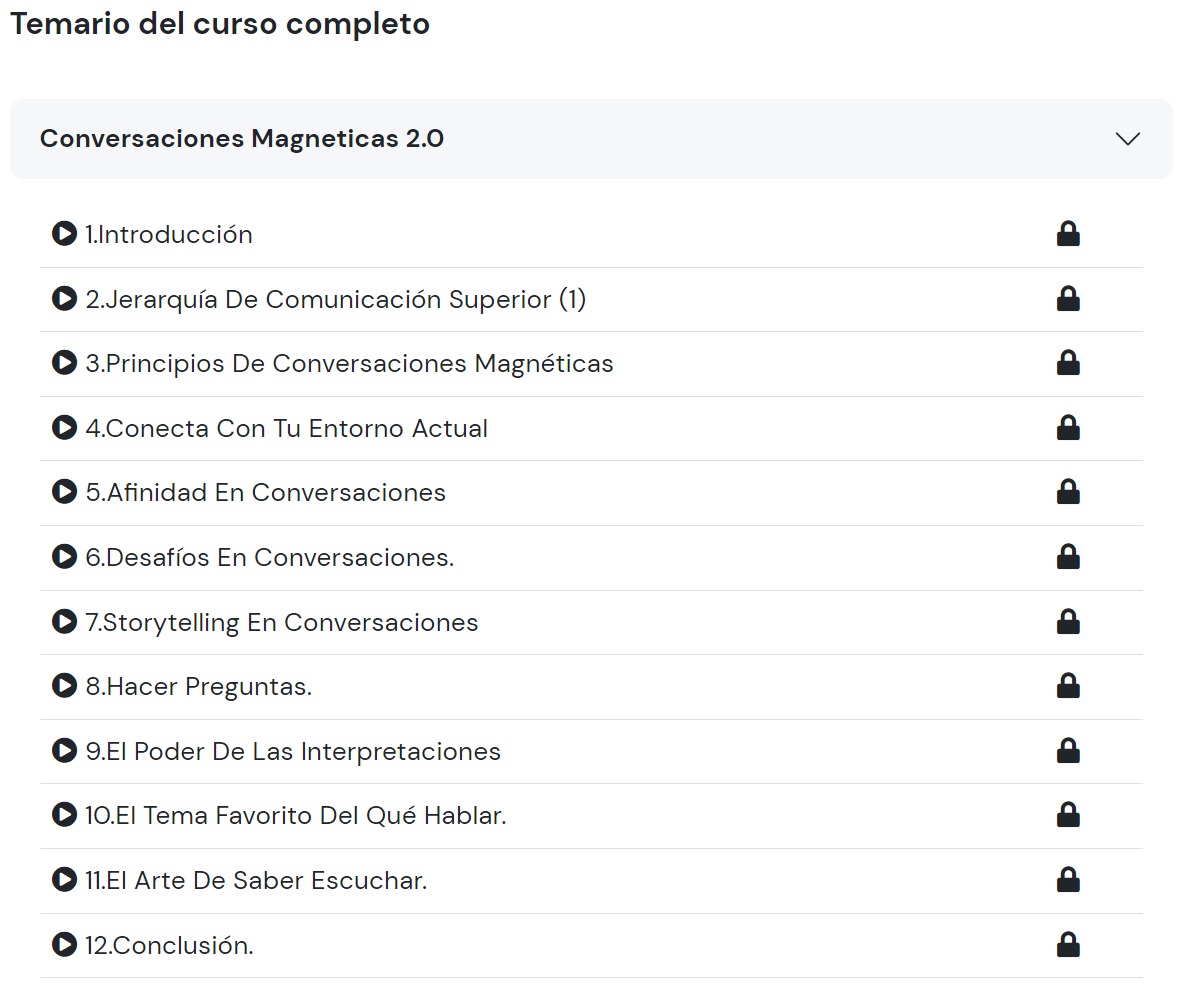The width and height of the screenshot is (1184, 1006).
Task: Click the Conversaciones Magneticas 2.0 section title
Action: coord(242,139)
